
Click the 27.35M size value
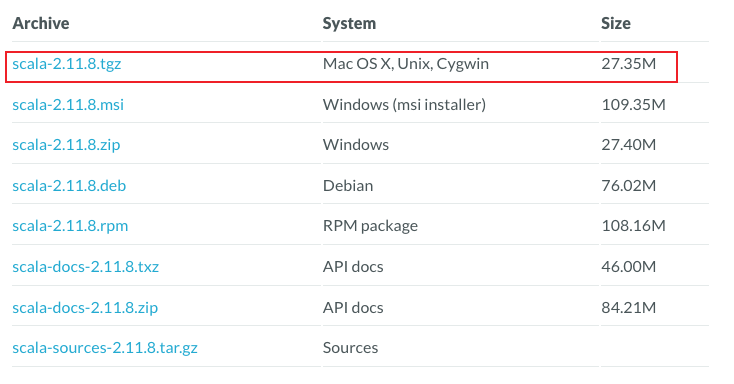pyautogui.click(x=628, y=64)
